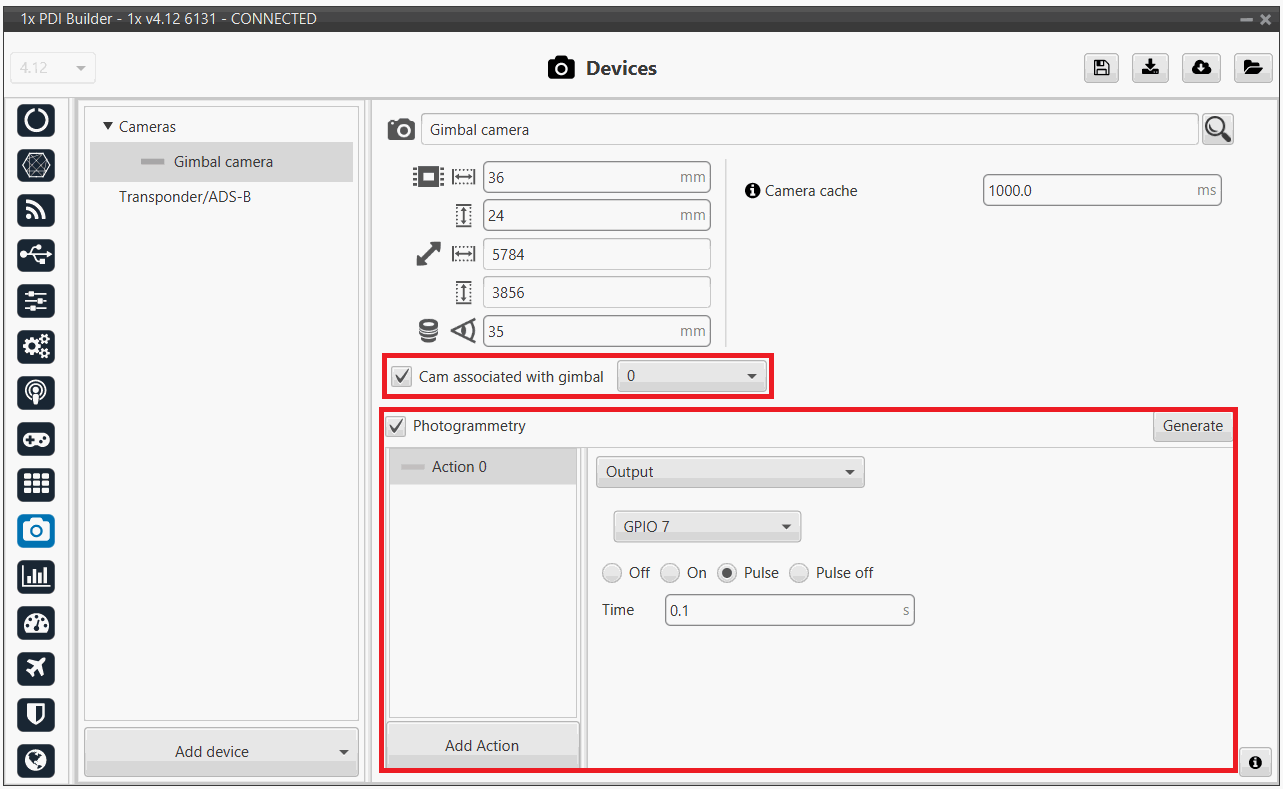Collapse the Cameras tree node
Viewport: 1283px width, 789px height.
pos(108,127)
